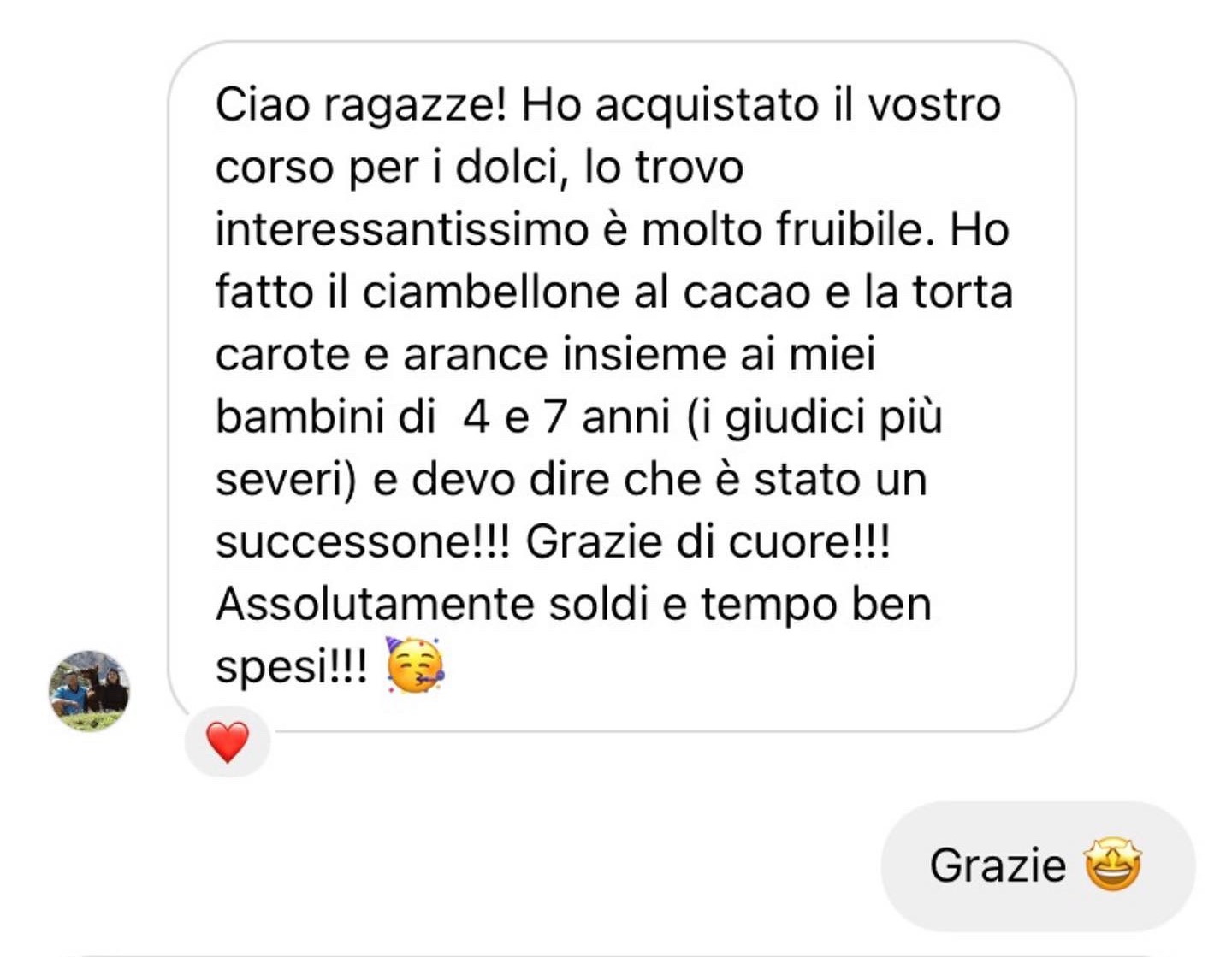Open the sender's round profile picture
The width and height of the screenshot is (1232, 957).
89,690
